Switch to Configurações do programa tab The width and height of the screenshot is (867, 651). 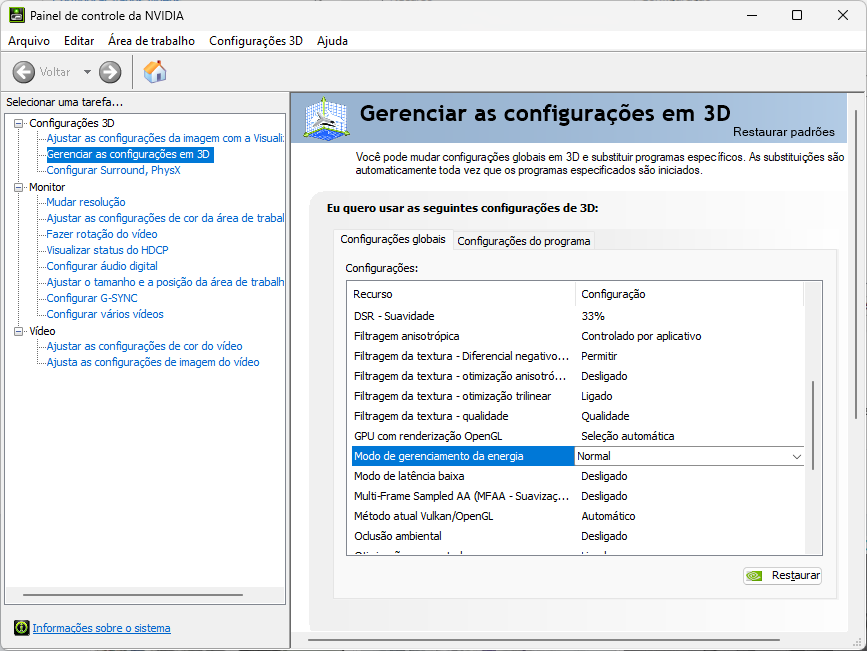[x=524, y=241]
